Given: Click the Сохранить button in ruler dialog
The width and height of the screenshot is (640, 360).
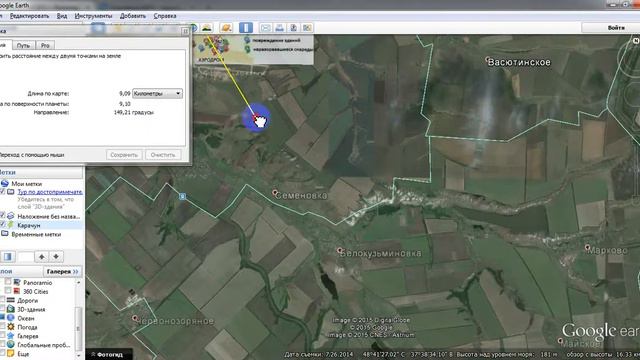Looking at the screenshot, I should point(124,155).
